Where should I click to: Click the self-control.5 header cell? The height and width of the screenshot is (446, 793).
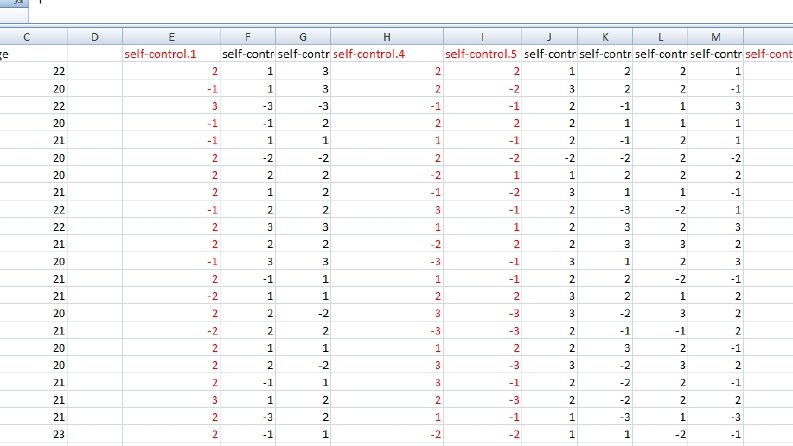click(x=482, y=54)
